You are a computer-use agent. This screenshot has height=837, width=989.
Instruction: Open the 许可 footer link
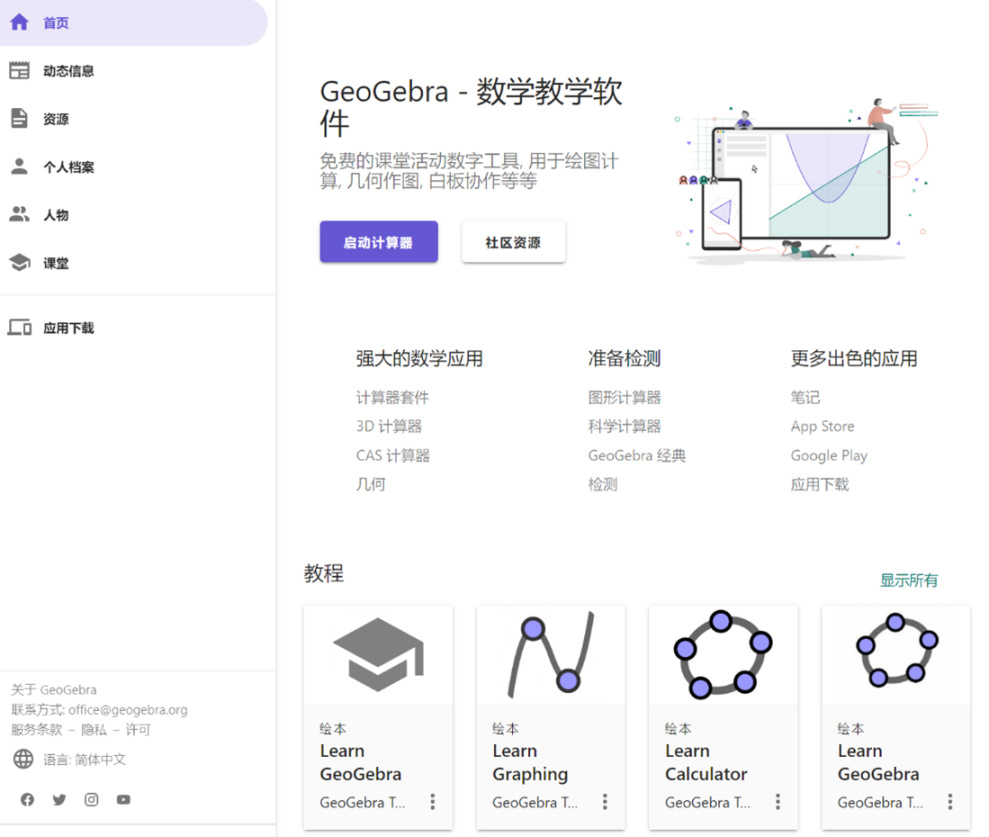click(138, 730)
